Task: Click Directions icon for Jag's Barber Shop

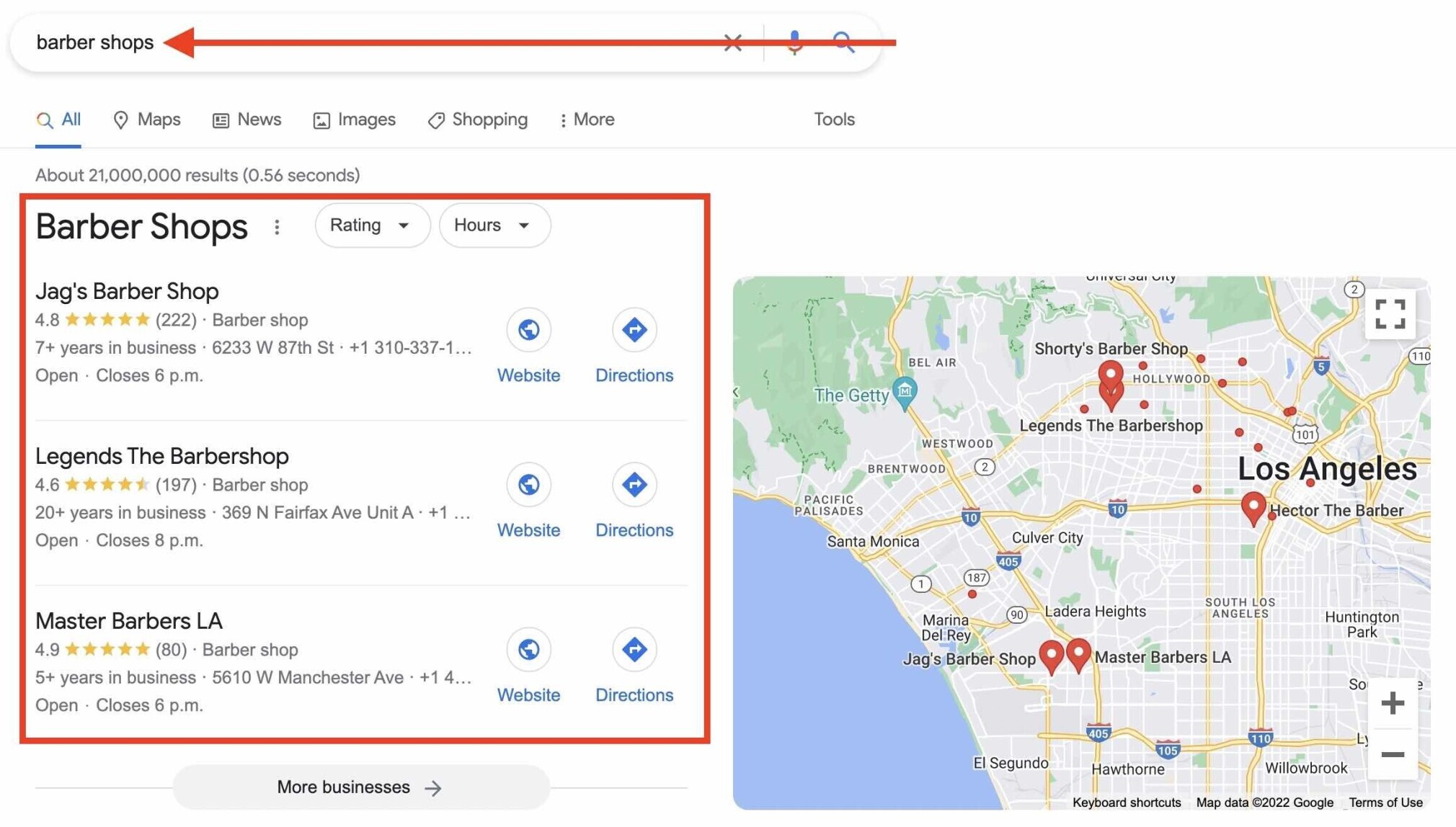Action: tap(634, 330)
